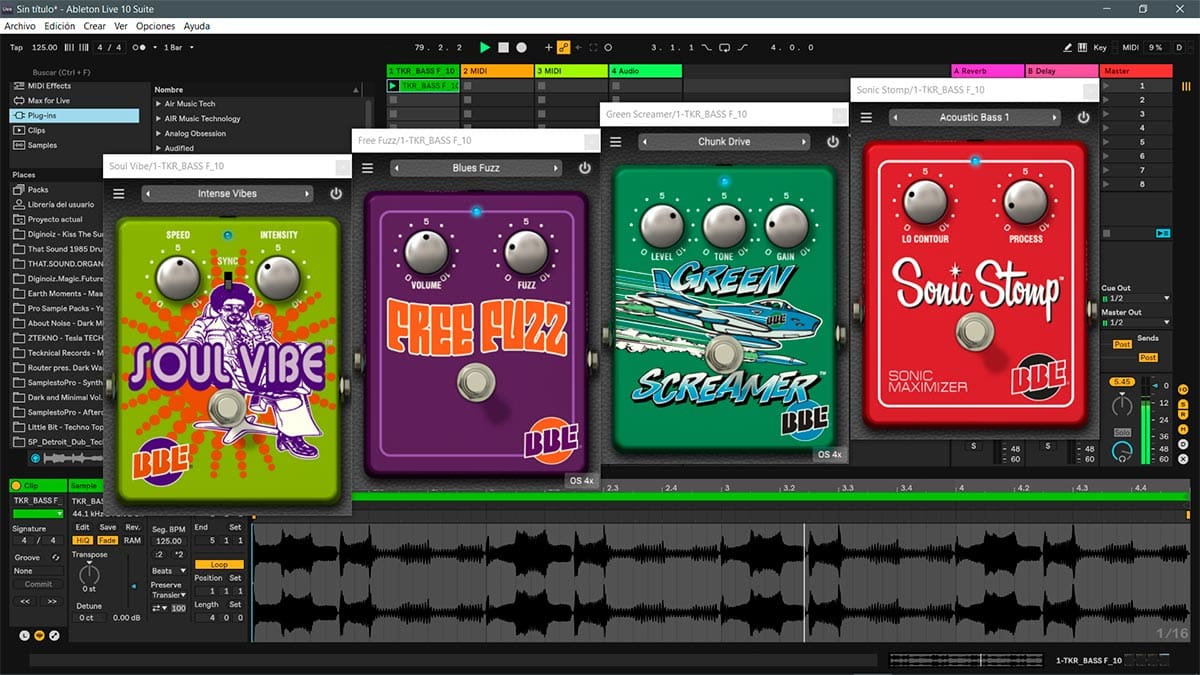The height and width of the screenshot is (675, 1200).
Task: Open the Green Screamer plugin hamburger menu
Action: point(615,142)
